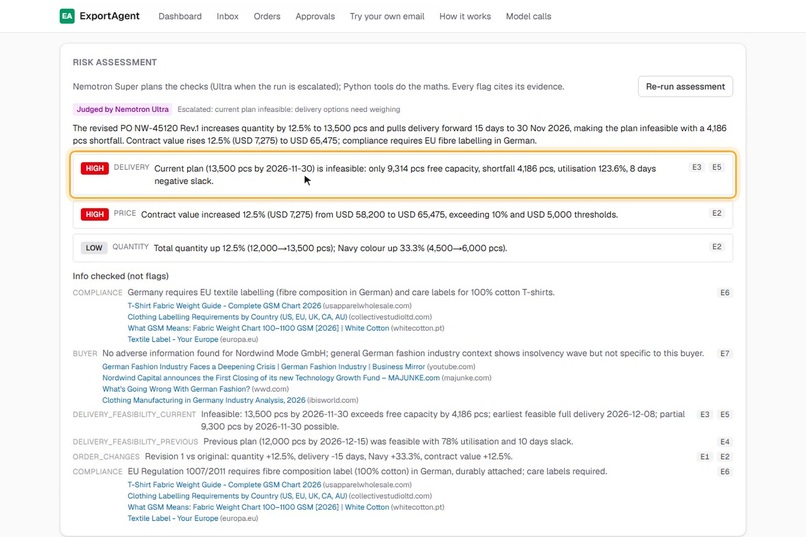Click the 'Escalated: current plan infeasible' note
This screenshot has height=537, width=806.
tap(289, 109)
